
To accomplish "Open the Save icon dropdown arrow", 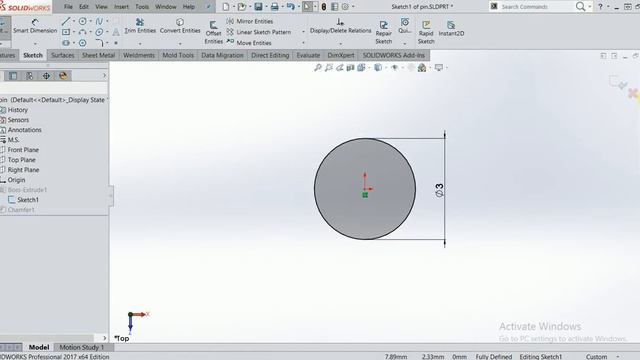I will [x=266, y=7].
